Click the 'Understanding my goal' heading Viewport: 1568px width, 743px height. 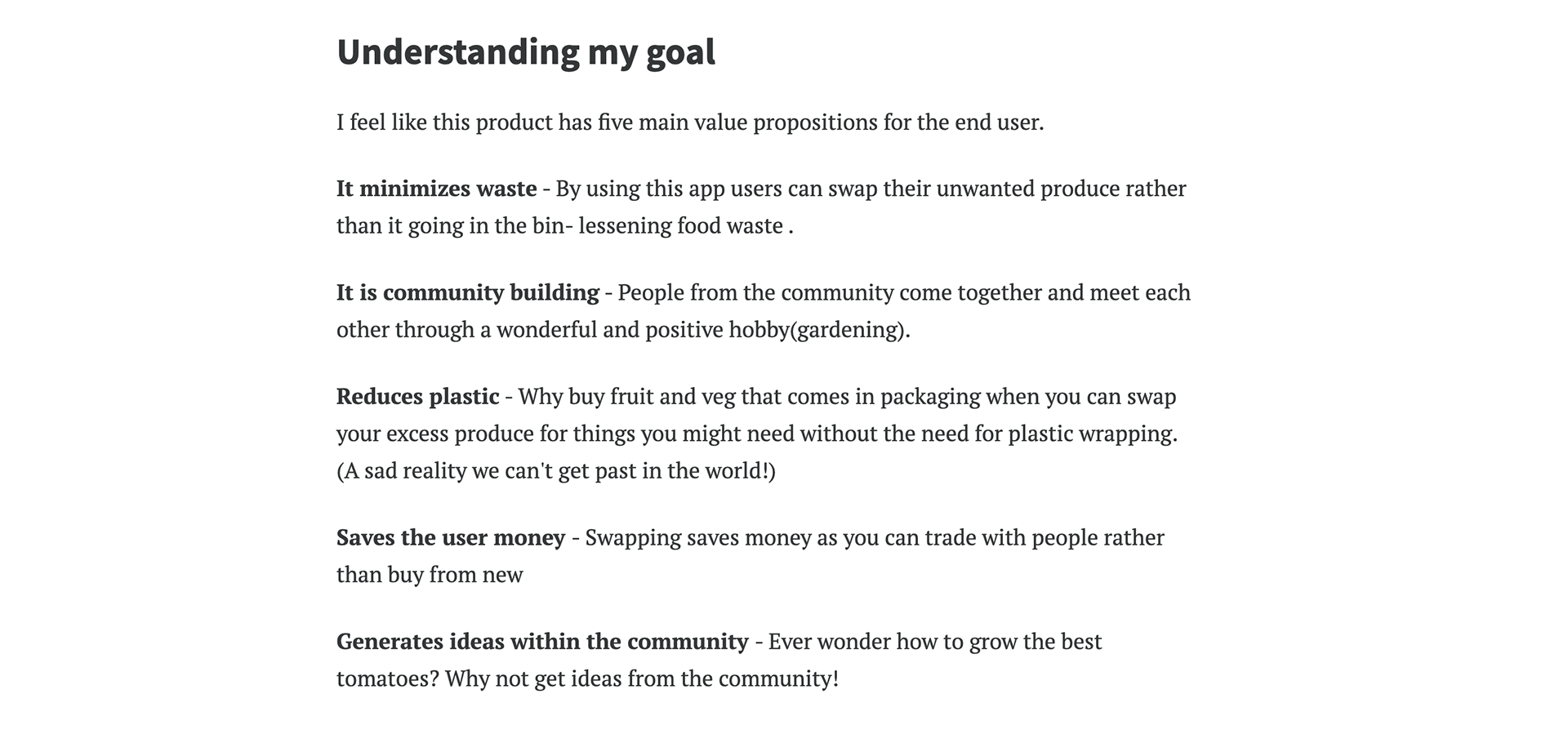click(526, 53)
